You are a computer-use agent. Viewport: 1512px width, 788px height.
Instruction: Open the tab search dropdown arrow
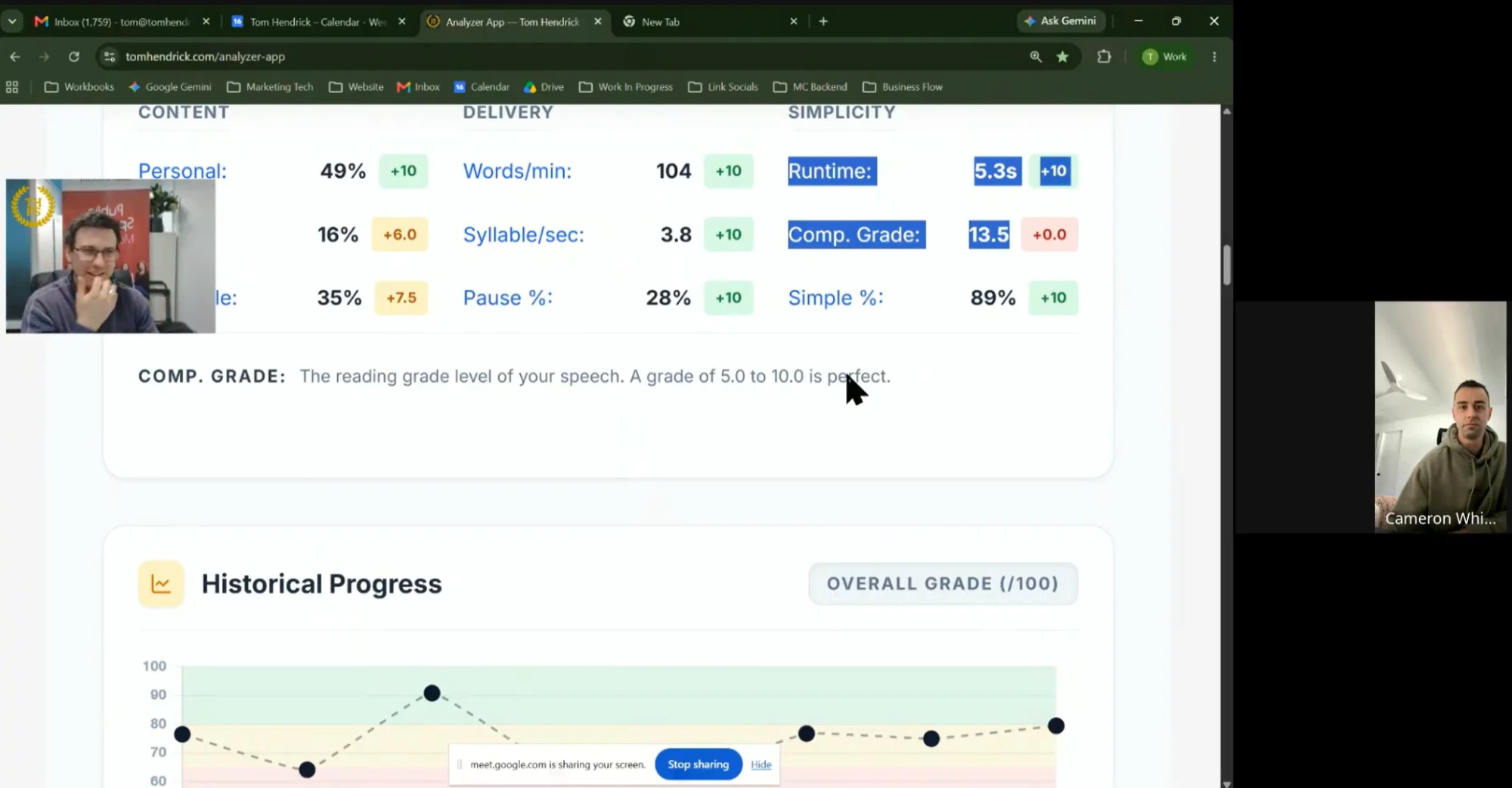12,21
